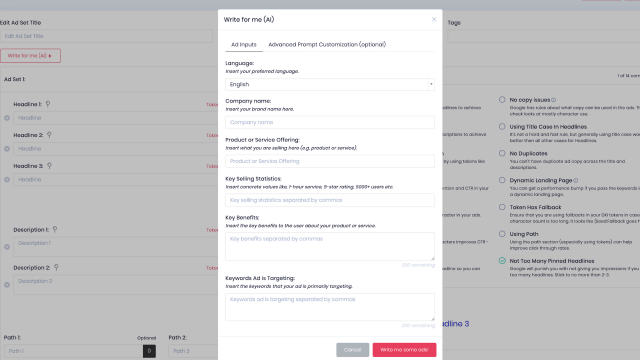This screenshot has width=640, height=360.
Task: Click the info icon next to No copy issues
Action: pyautogui.click(x=553, y=100)
